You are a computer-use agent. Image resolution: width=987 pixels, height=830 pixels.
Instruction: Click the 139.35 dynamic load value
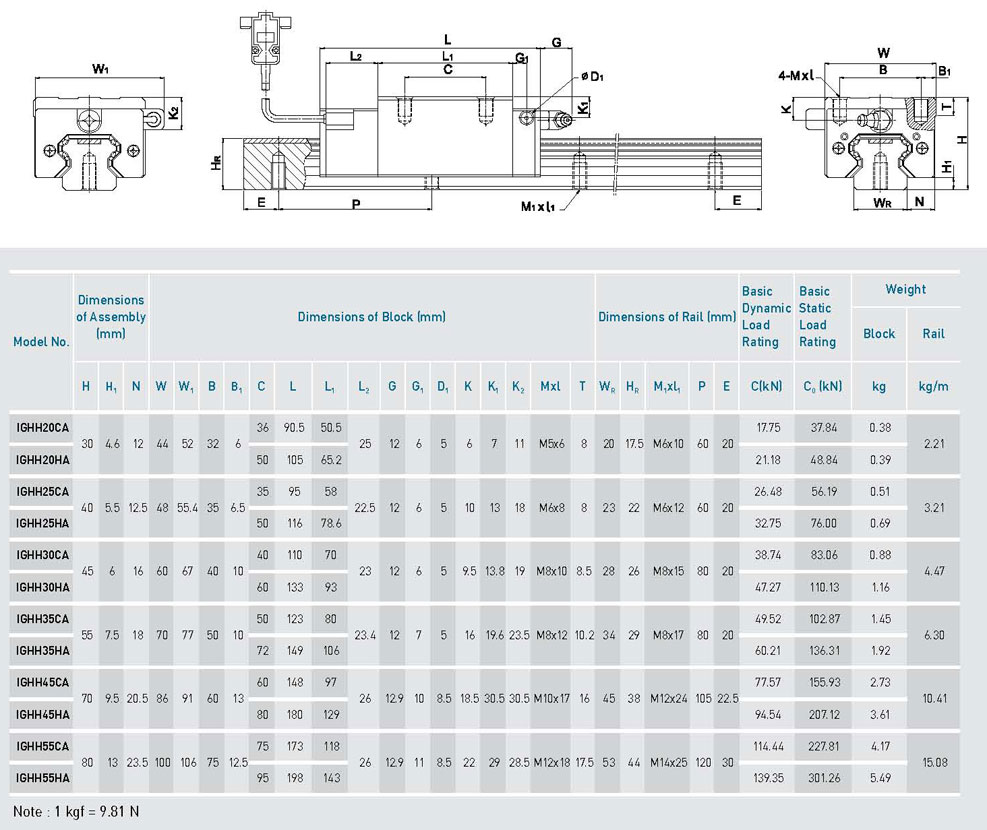point(768,778)
